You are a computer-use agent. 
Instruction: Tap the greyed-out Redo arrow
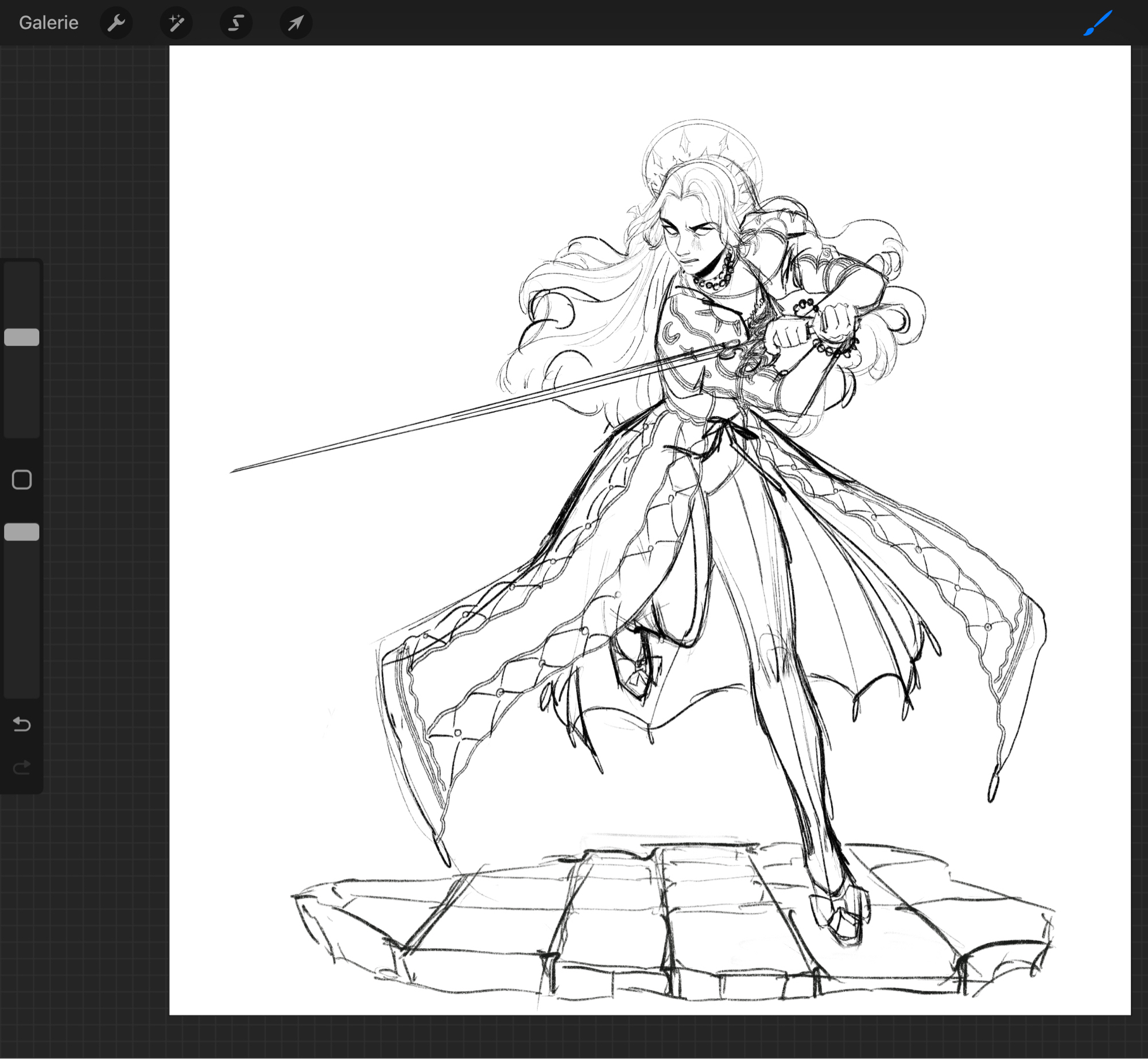[x=22, y=767]
